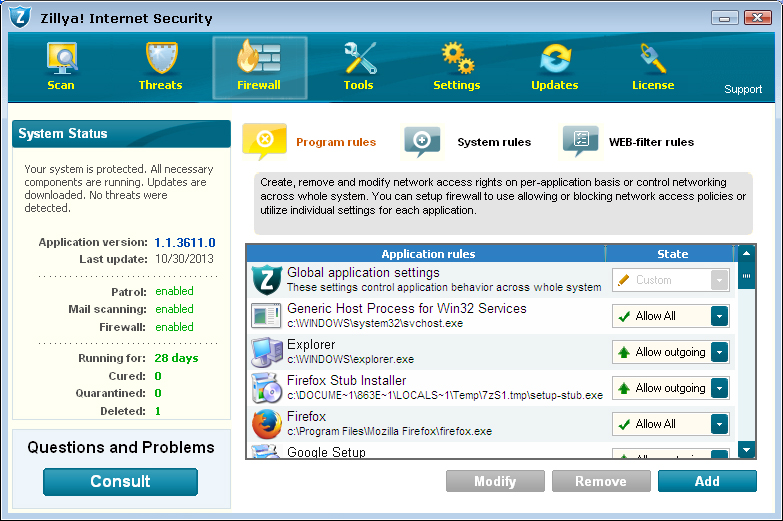Viewport: 783px width, 521px height.
Task: Click the State column header
Action: coord(672,254)
